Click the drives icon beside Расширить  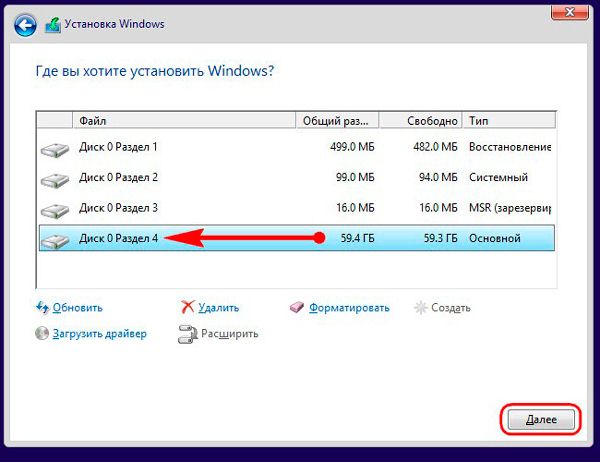click(188, 334)
